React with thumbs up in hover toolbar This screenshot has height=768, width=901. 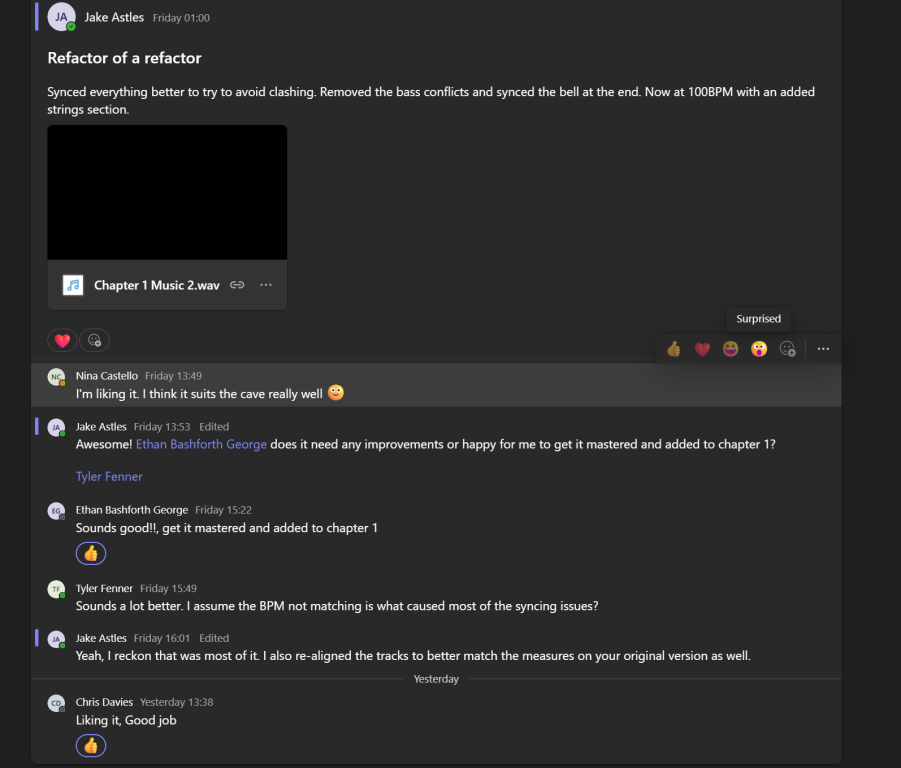click(x=673, y=349)
